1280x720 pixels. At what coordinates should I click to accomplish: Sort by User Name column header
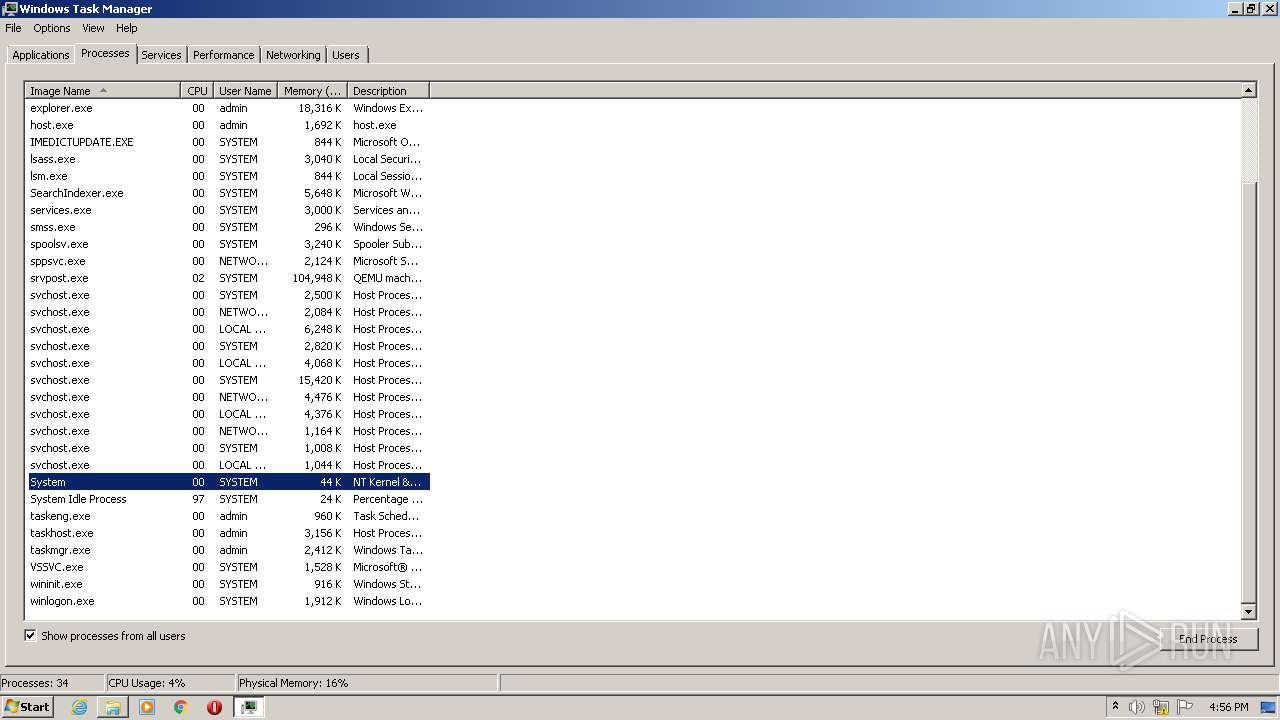(245, 91)
